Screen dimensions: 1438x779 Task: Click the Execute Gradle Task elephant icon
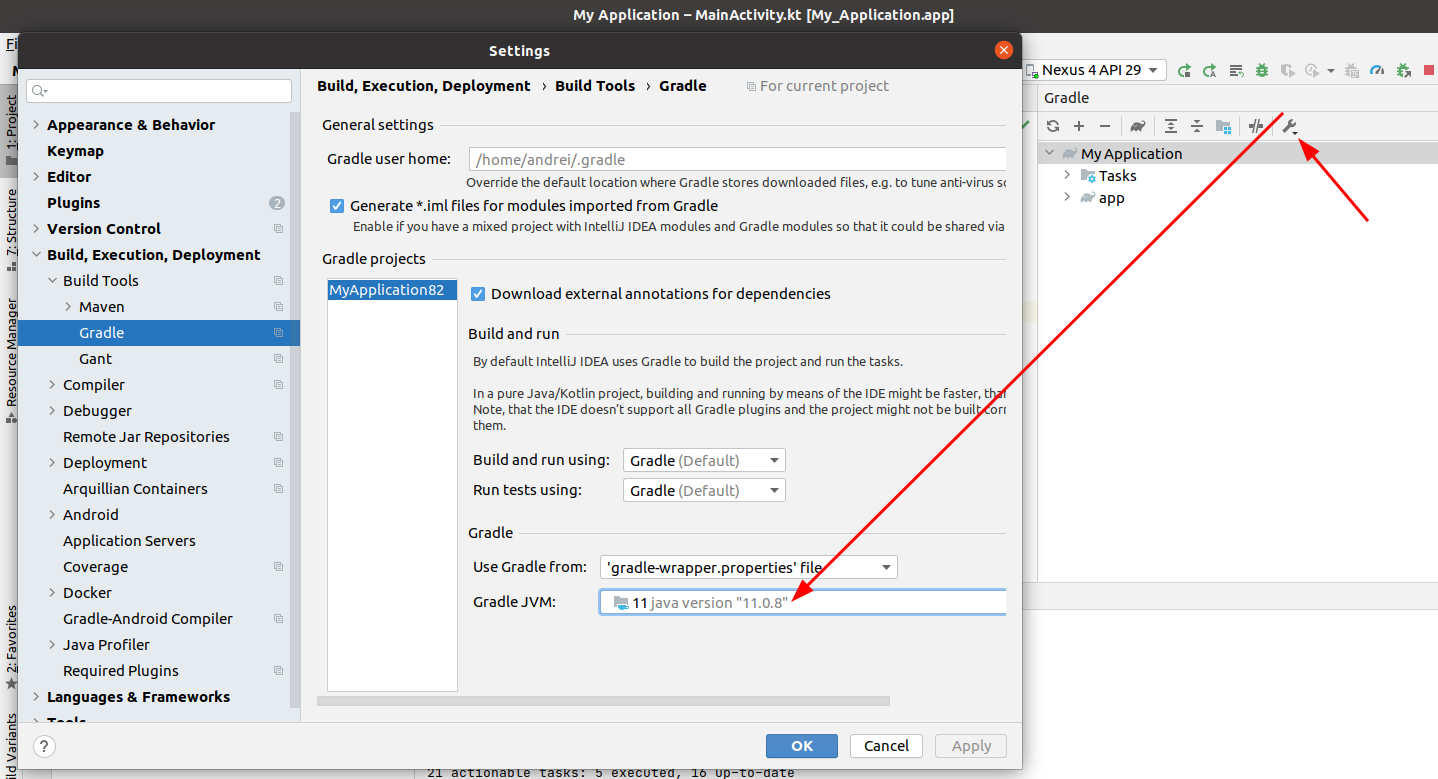coord(1138,126)
